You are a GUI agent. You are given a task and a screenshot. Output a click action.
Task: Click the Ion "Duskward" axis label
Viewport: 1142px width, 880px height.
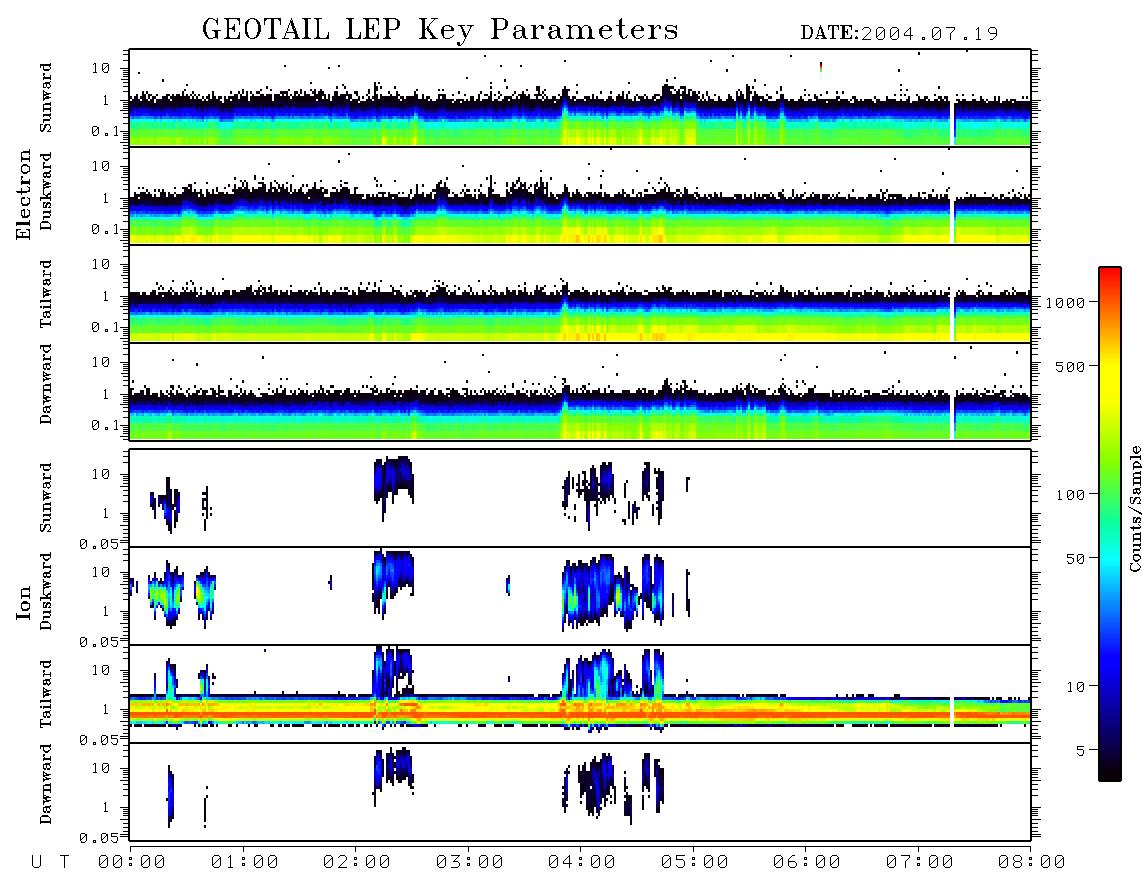(46, 591)
